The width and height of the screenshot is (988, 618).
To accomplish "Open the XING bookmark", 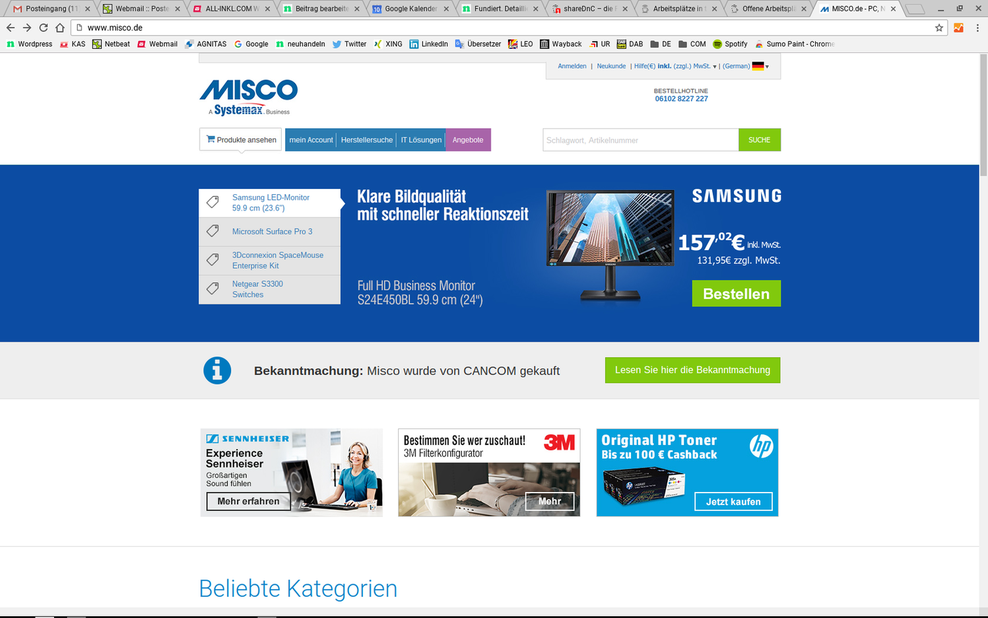I will point(388,44).
